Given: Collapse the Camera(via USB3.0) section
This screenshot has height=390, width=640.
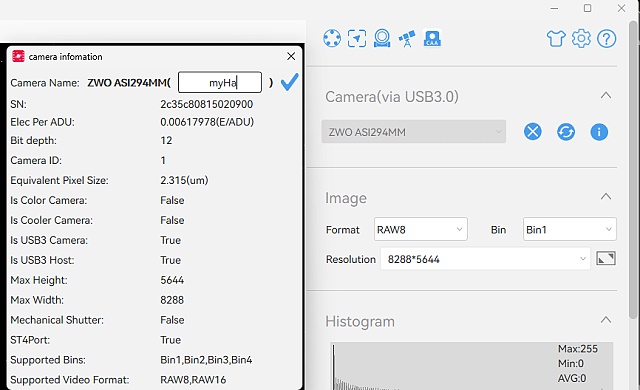Looking at the screenshot, I should pyautogui.click(x=606, y=96).
